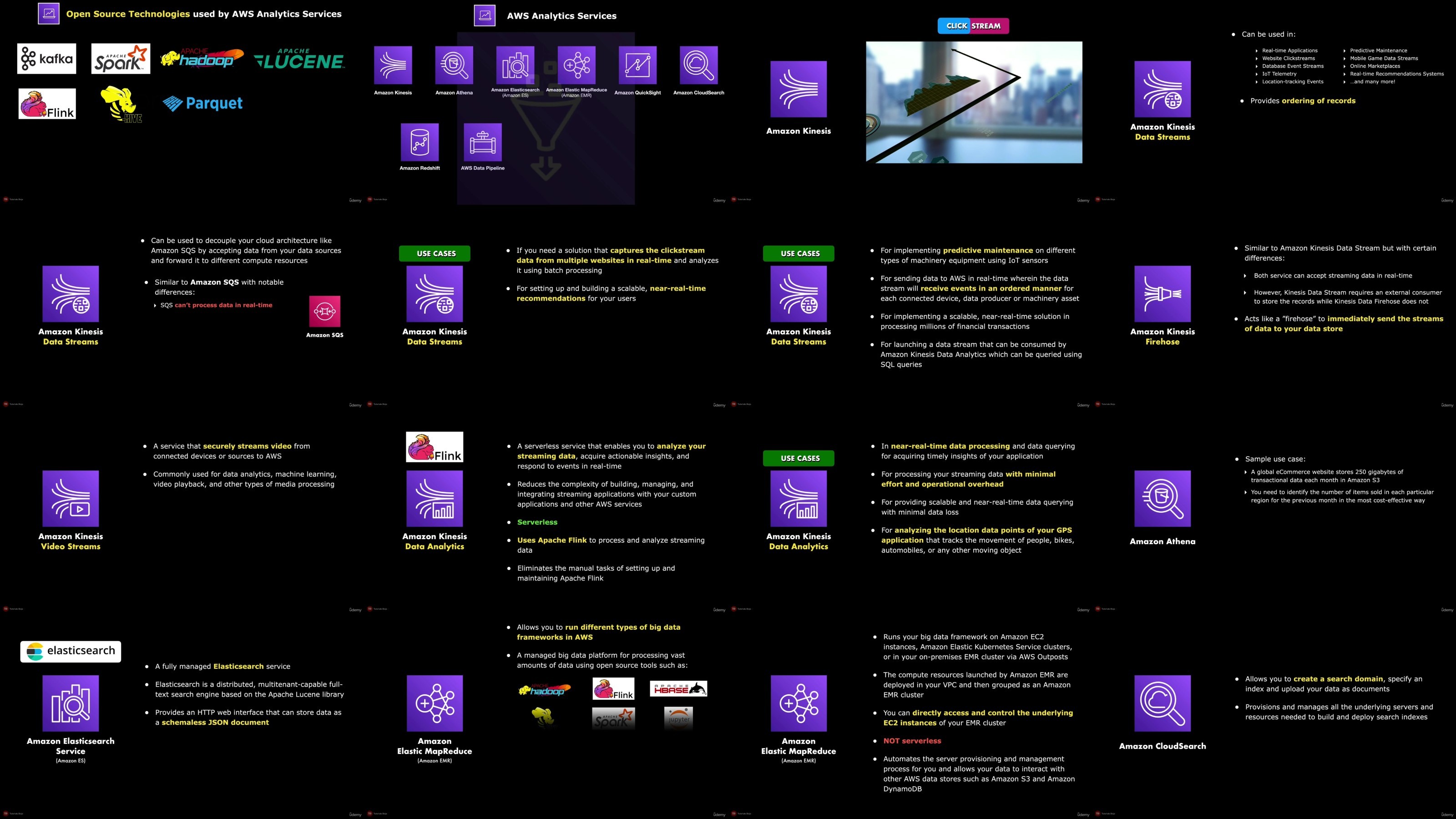Click 'near-real-time data processing' highlighted text
Viewport: 1456px width, 819px height.
(950, 446)
